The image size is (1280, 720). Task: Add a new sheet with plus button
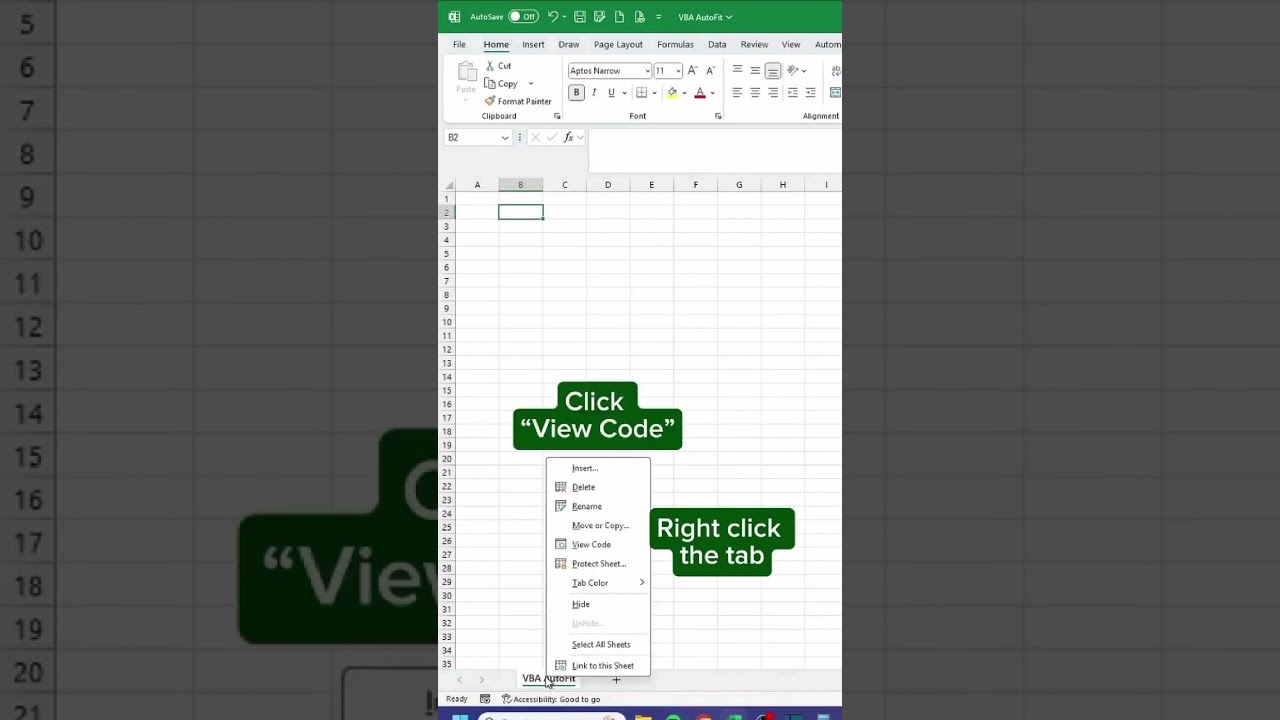pyautogui.click(x=616, y=680)
